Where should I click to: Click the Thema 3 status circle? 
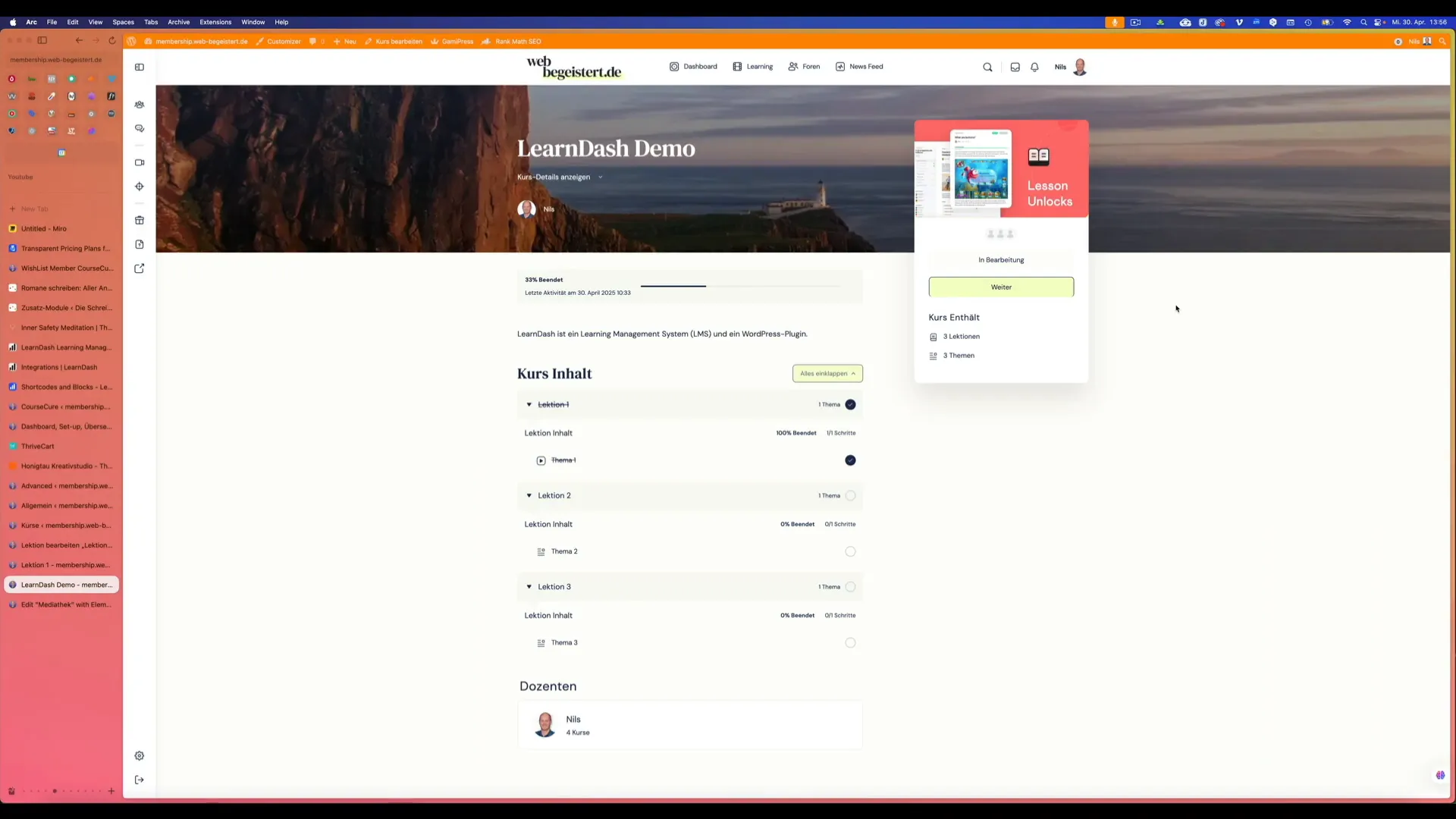[850, 643]
